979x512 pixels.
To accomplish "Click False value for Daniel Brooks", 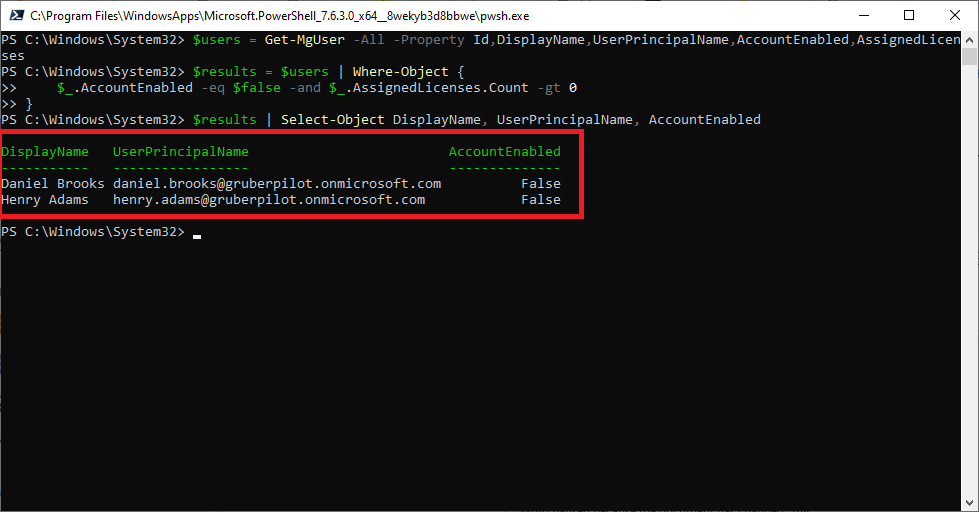I will click(x=541, y=184).
